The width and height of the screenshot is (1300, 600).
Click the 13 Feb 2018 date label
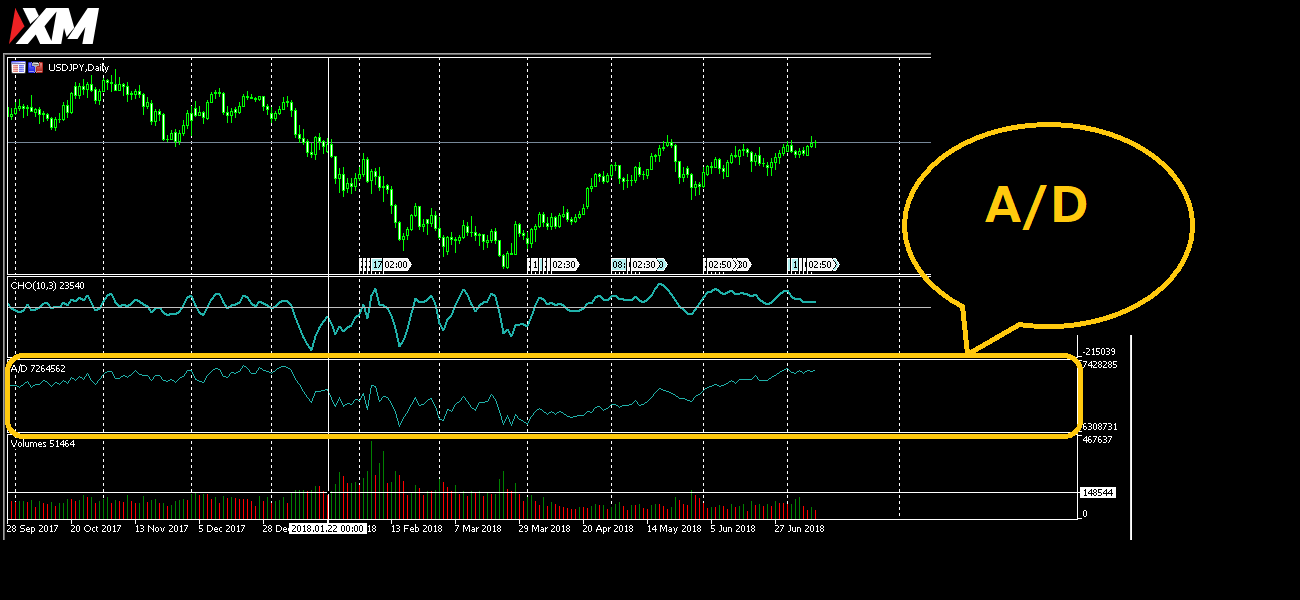415,528
